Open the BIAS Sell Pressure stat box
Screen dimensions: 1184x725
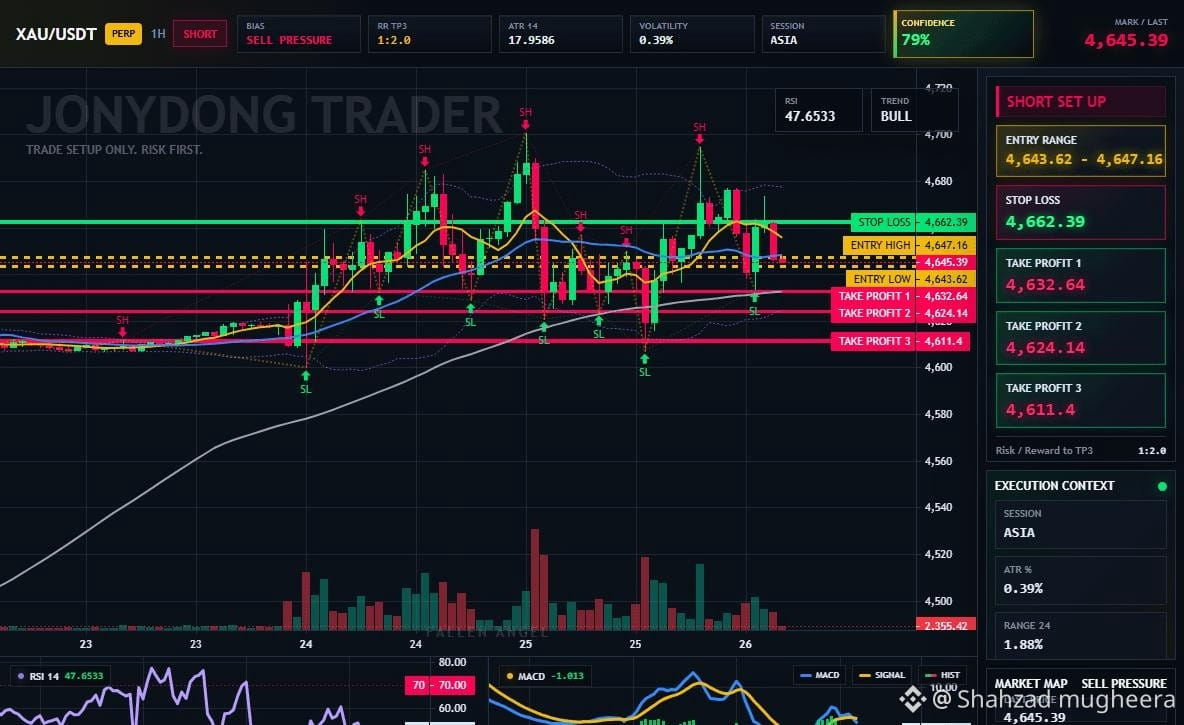coord(298,34)
